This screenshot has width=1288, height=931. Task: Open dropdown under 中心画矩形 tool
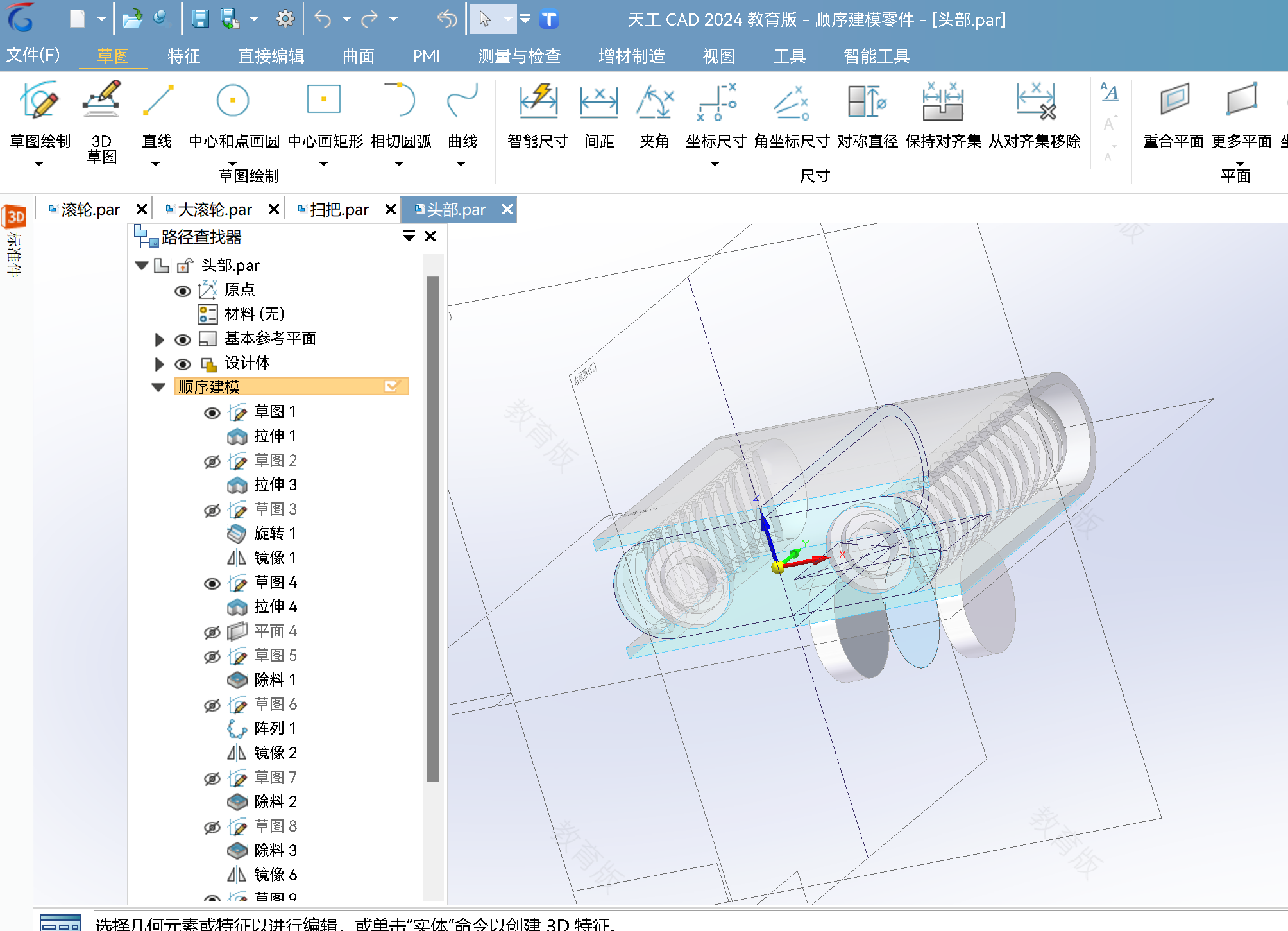pos(324,165)
